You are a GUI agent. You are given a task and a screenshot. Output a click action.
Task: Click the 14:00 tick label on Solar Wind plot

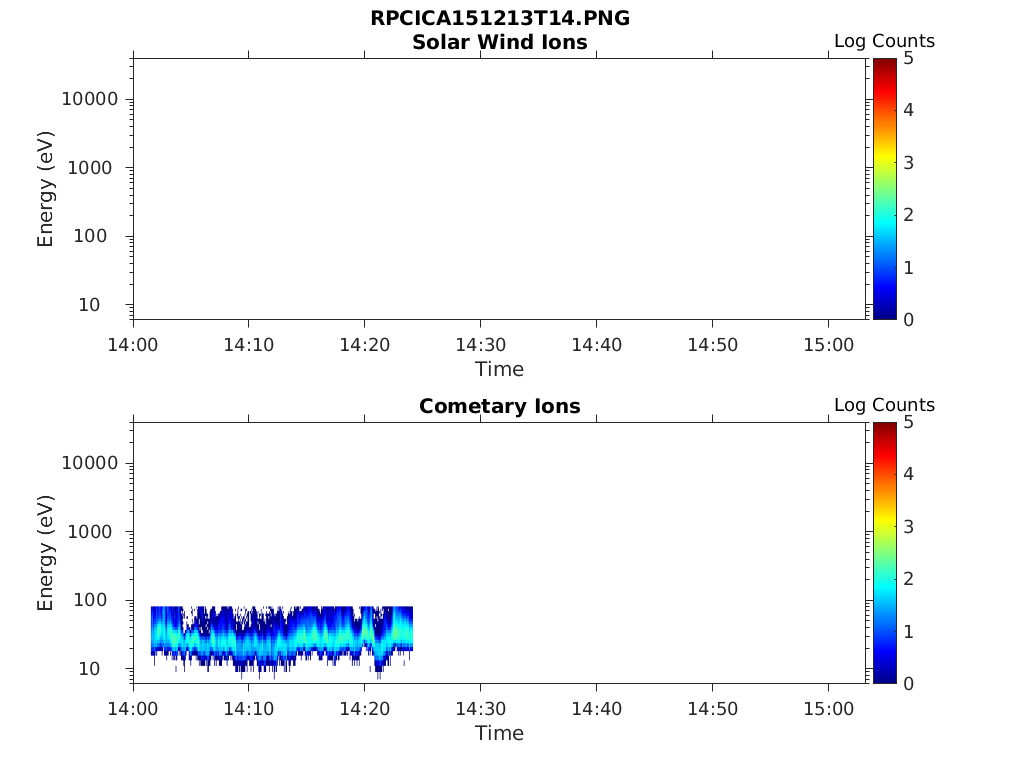point(133,345)
